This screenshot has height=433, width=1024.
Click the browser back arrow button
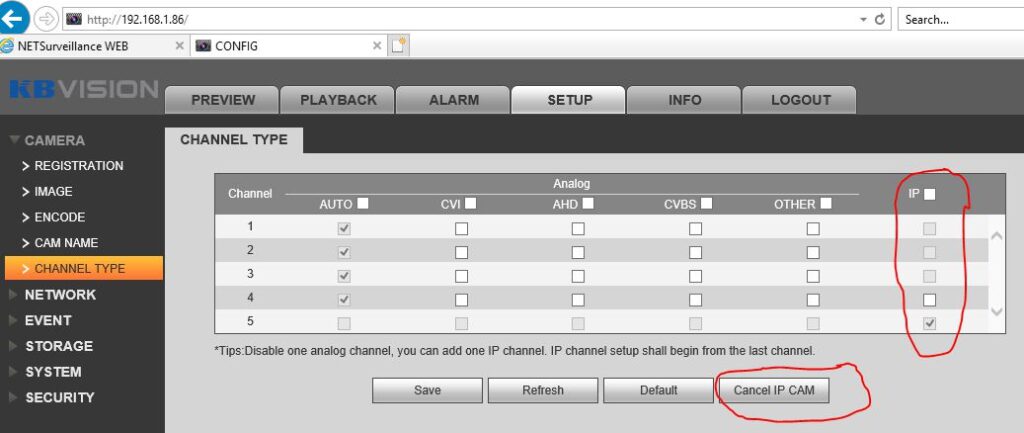point(14,18)
